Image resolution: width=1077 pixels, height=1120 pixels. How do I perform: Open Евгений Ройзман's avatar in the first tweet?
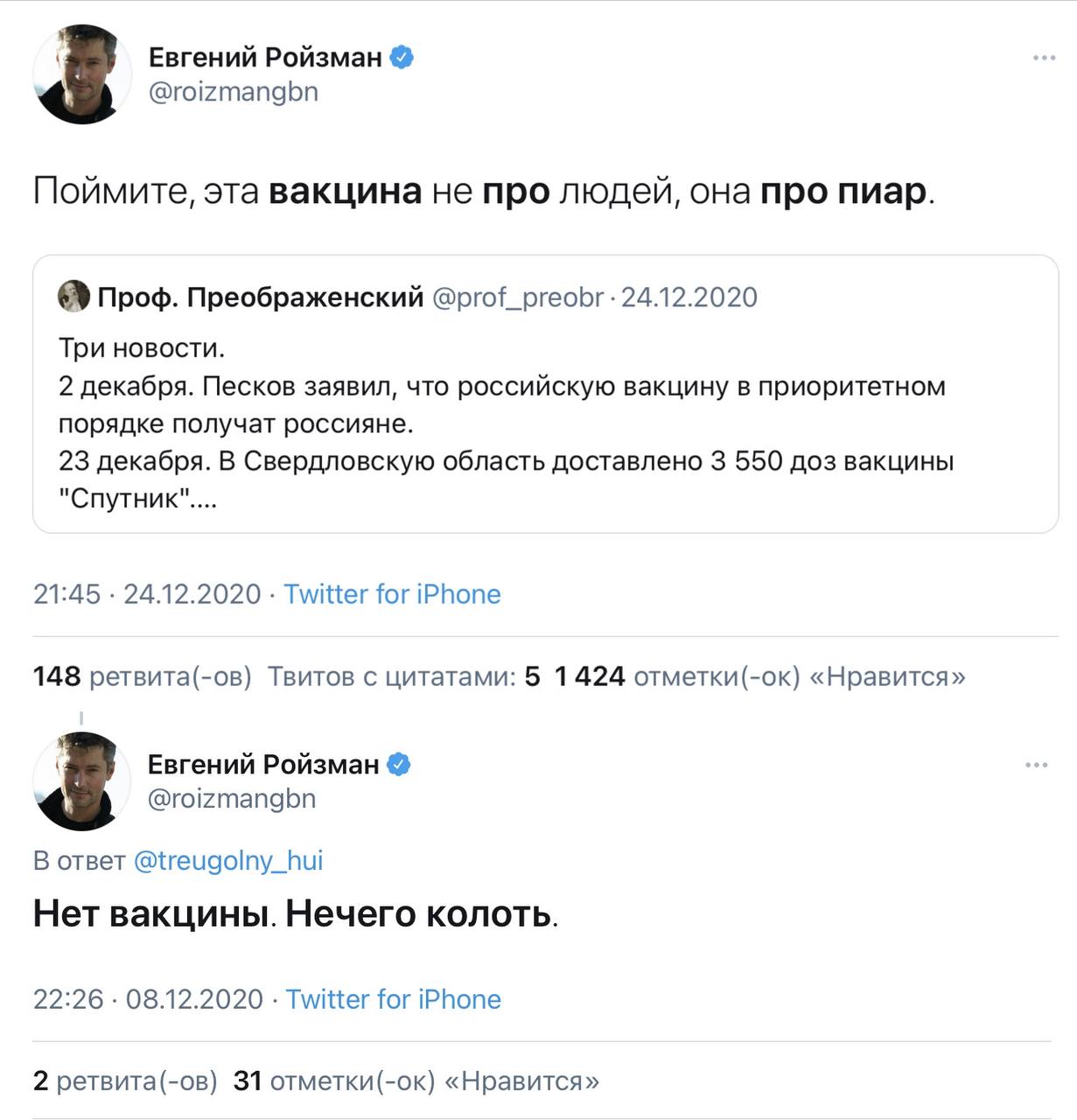pos(81,74)
